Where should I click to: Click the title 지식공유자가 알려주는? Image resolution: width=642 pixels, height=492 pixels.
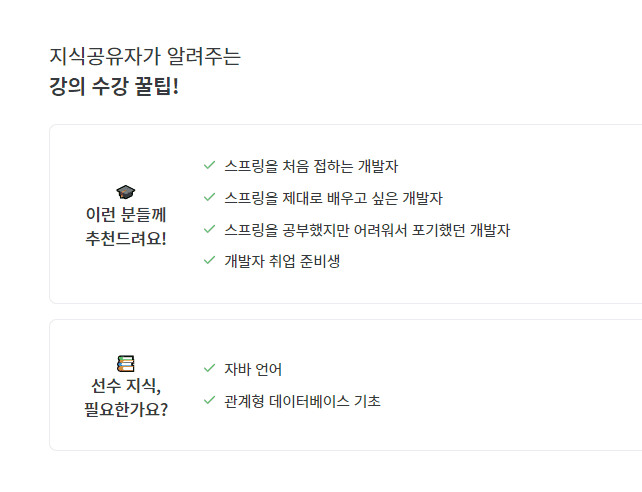coord(145,56)
